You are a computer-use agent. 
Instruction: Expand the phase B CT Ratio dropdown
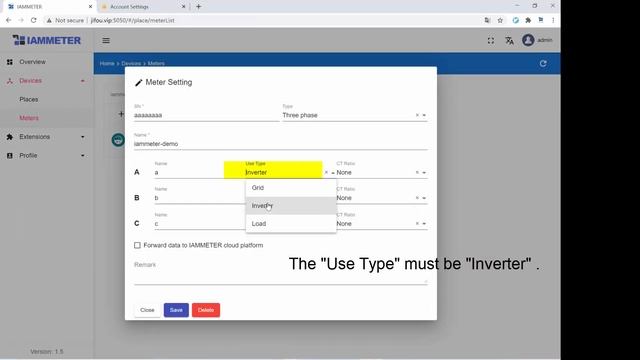click(x=424, y=198)
